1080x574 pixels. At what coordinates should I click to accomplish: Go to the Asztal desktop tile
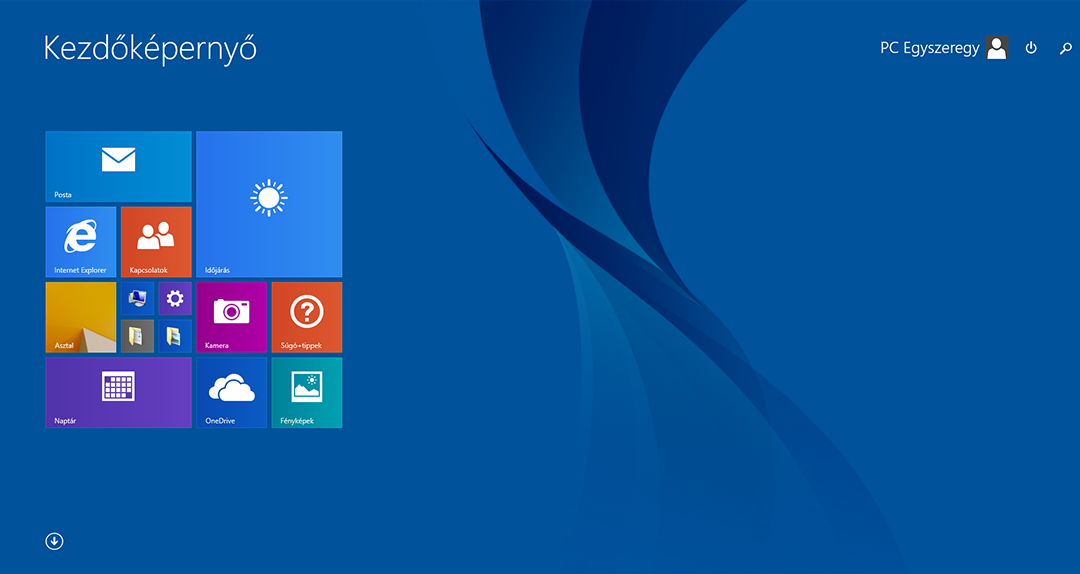[x=81, y=317]
